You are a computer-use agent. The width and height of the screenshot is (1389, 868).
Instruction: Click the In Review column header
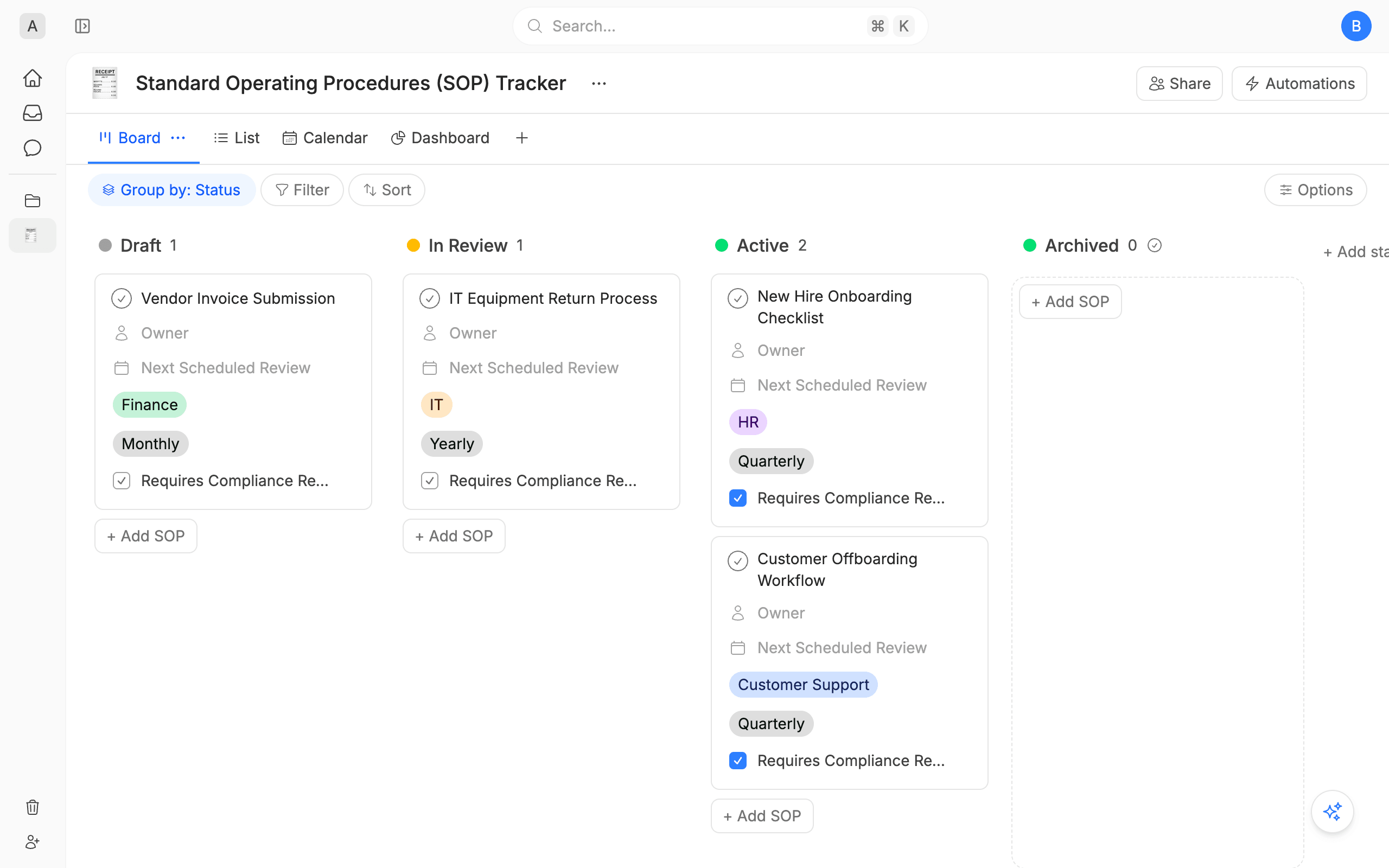coord(468,246)
